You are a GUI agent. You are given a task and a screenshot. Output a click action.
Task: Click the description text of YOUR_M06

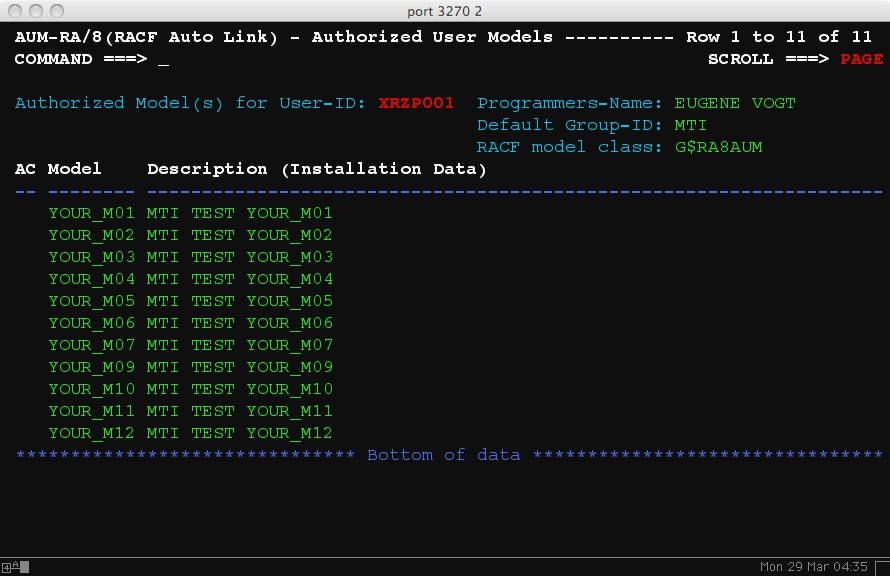pos(240,323)
